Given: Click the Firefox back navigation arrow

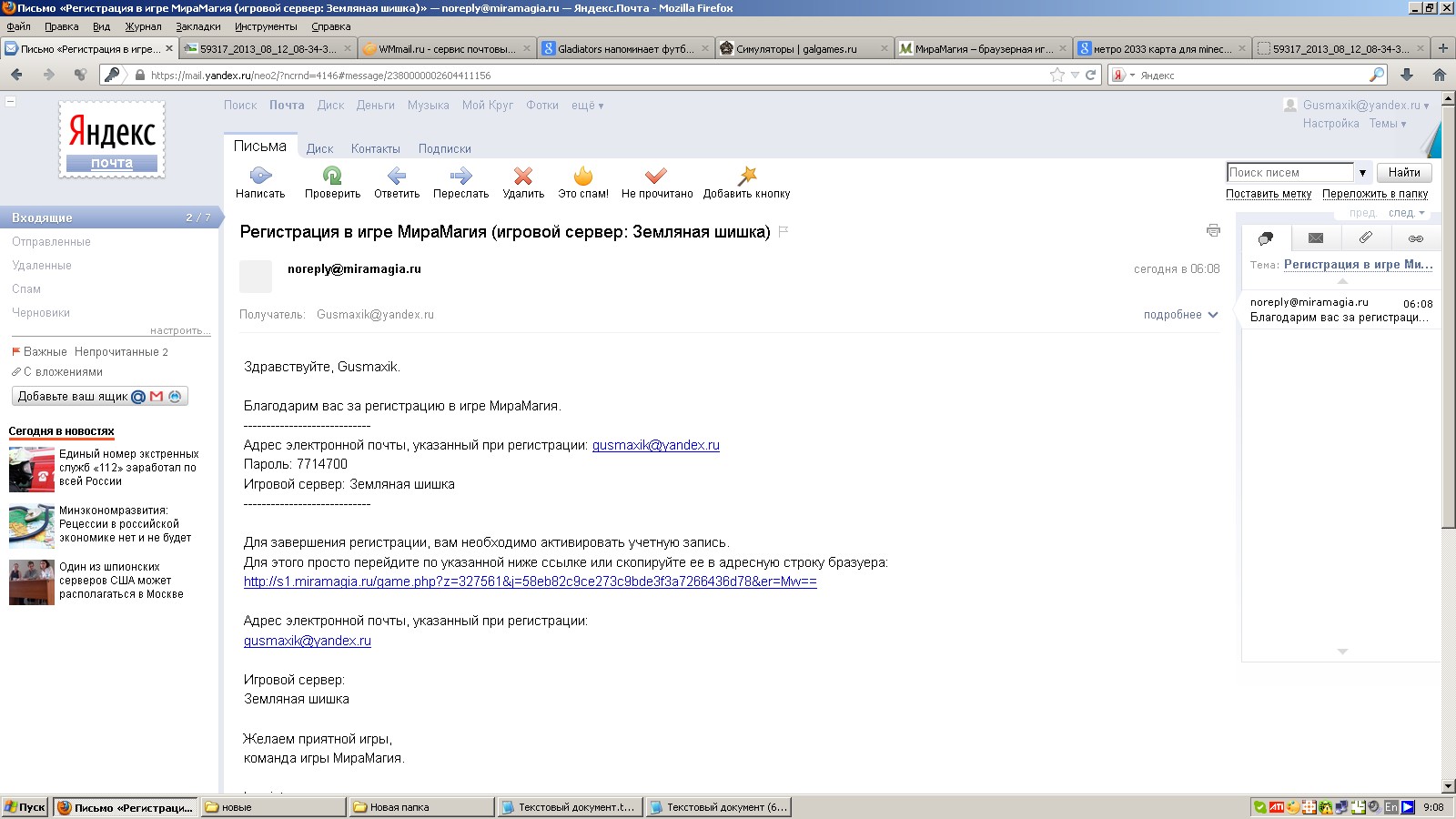Looking at the screenshot, I should (x=16, y=75).
